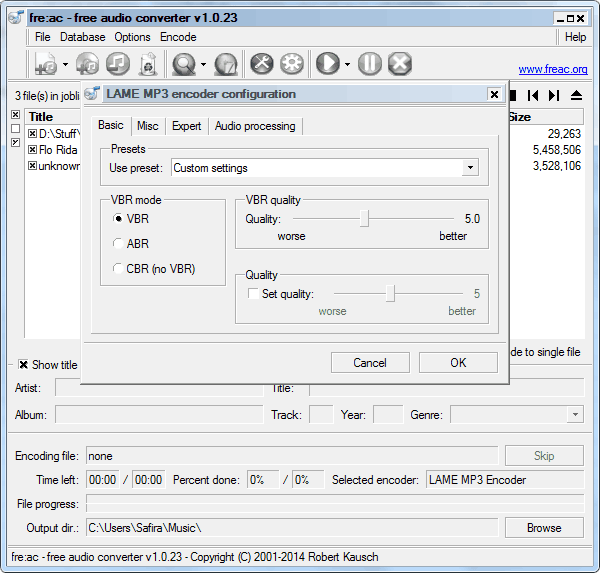Viewport: 600px width, 573px height.
Task: Open the Encode menu
Action: coord(178,37)
